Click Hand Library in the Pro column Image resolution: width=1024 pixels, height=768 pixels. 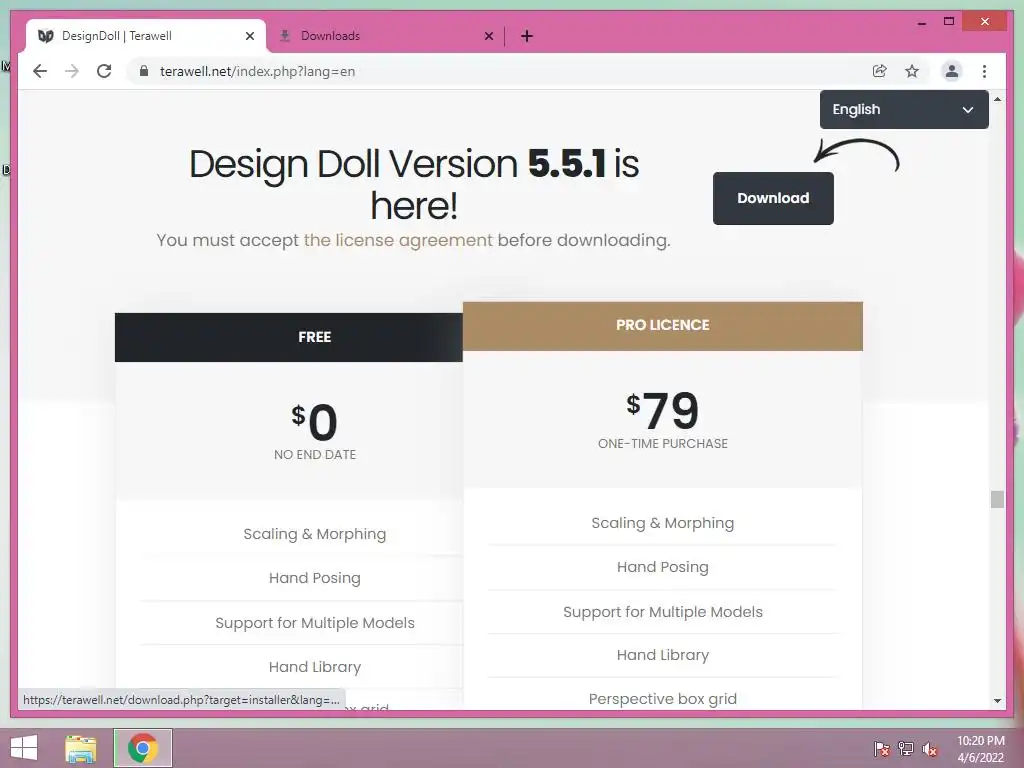[x=663, y=655]
